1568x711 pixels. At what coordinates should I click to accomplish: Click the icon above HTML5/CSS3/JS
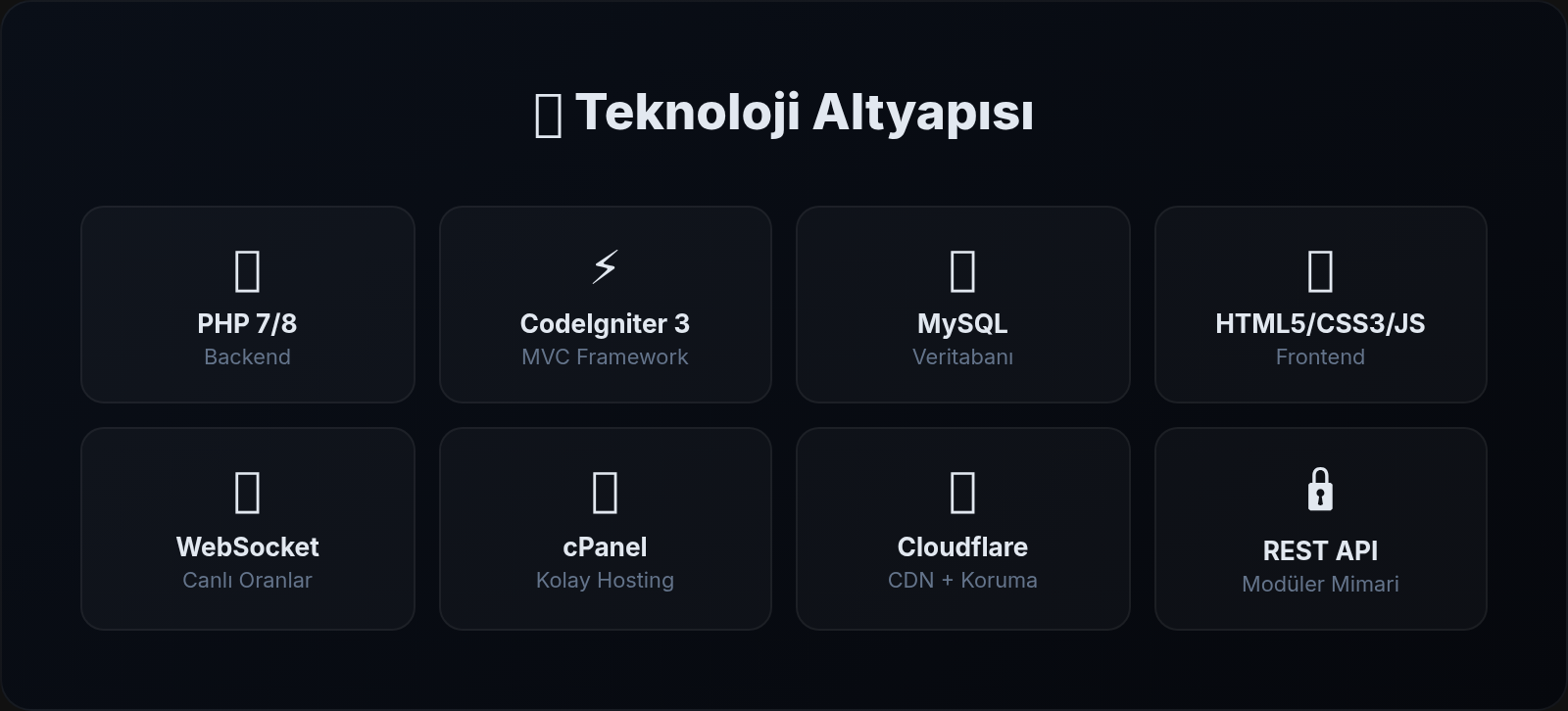click(1320, 271)
